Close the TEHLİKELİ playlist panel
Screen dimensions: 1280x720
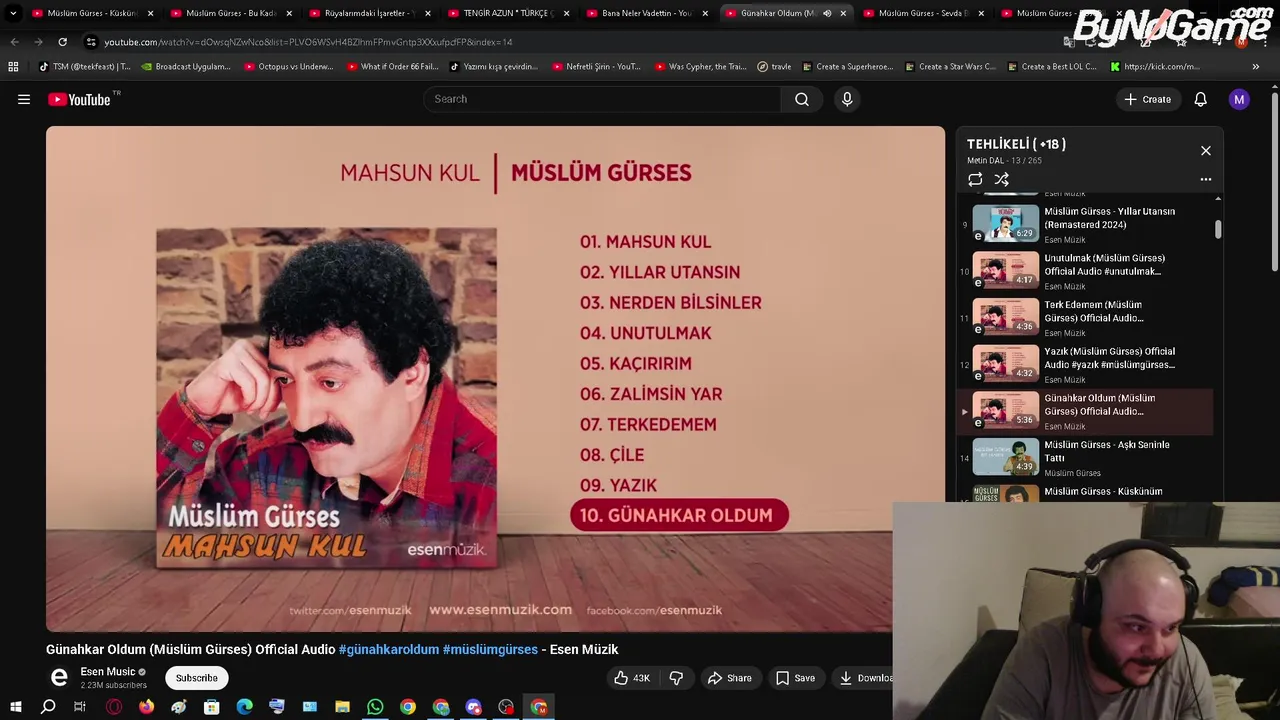tap(1206, 151)
